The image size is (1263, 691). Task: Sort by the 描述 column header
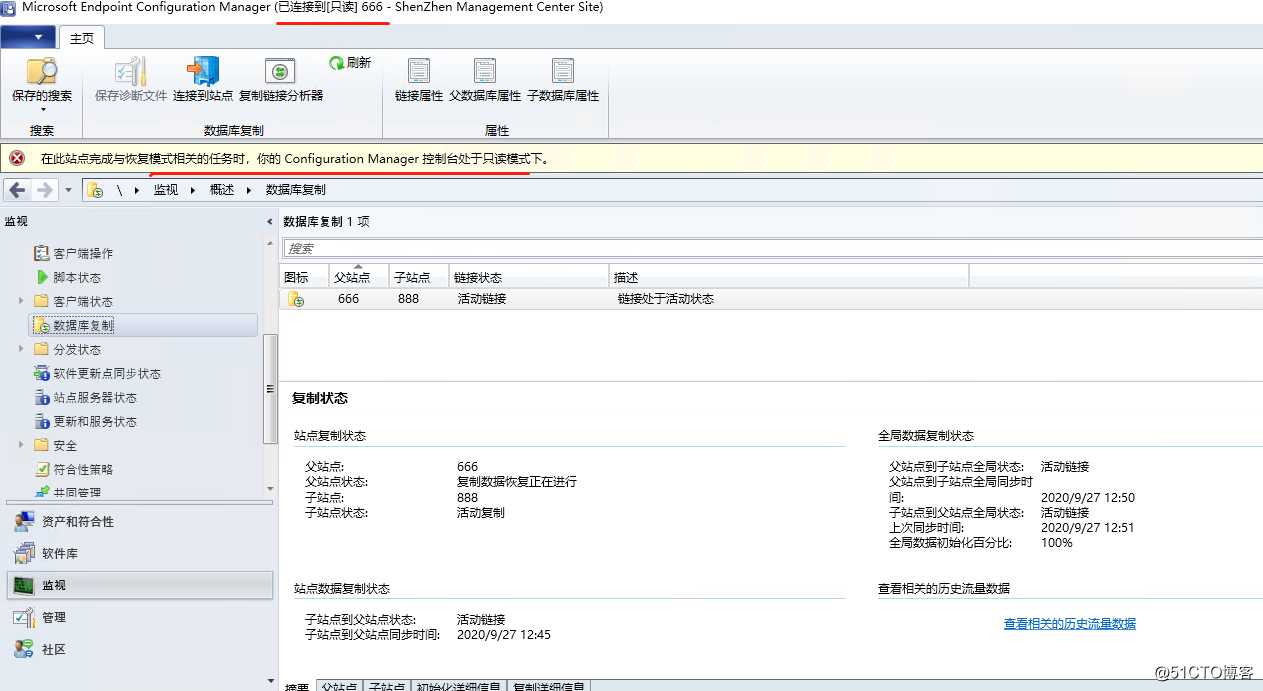pyautogui.click(x=789, y=277)
